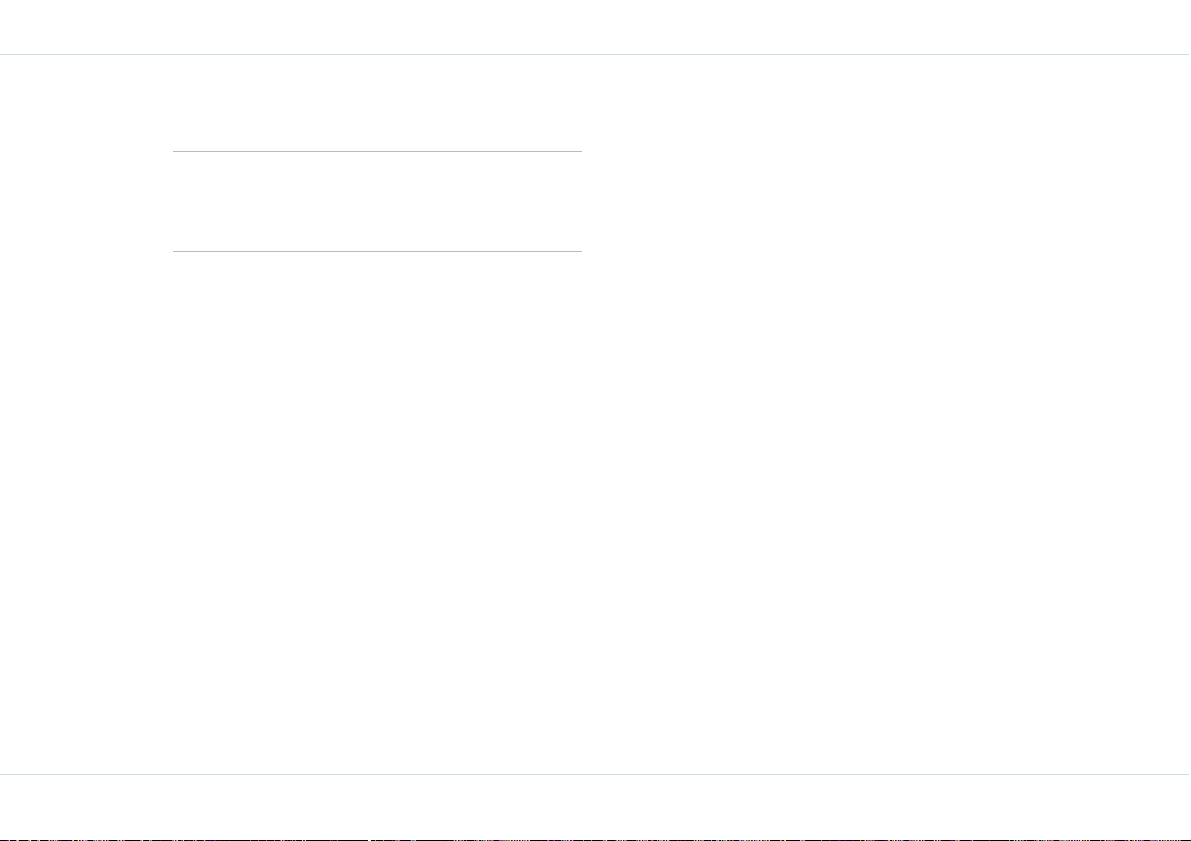
Task: Click the left end of the lower gray line
Action: point(175,251)
